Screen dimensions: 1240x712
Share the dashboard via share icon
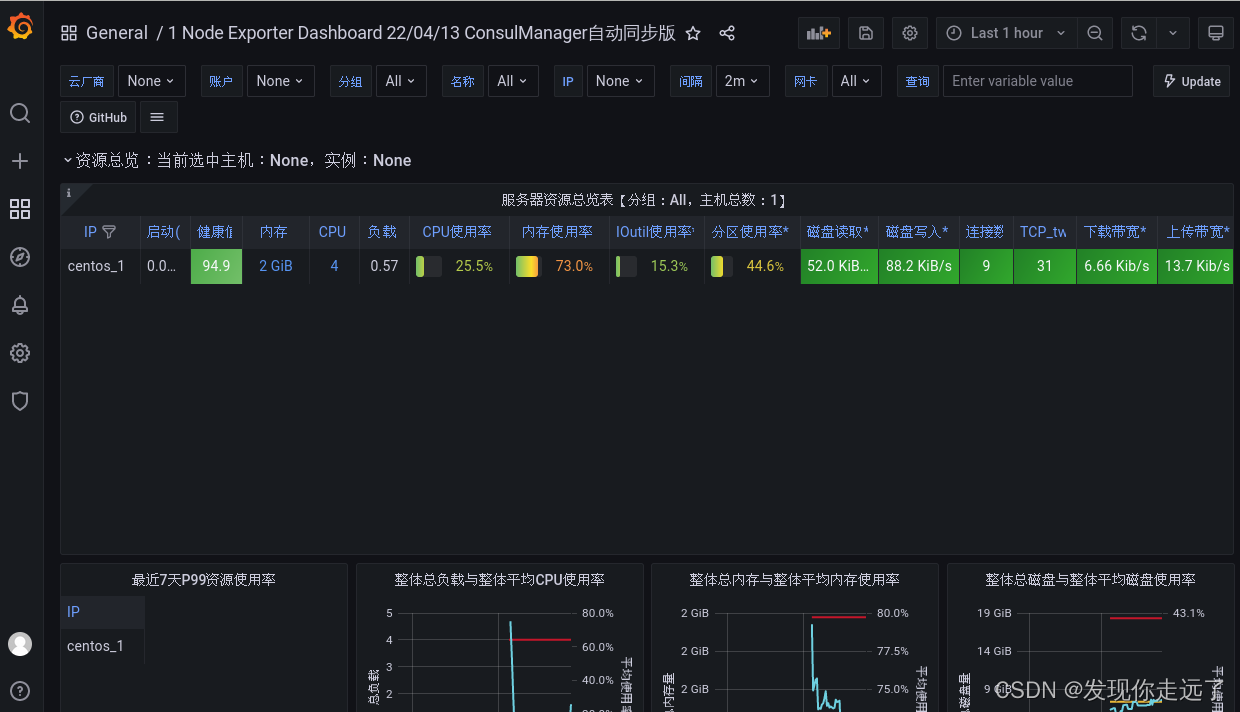point(727,33)
